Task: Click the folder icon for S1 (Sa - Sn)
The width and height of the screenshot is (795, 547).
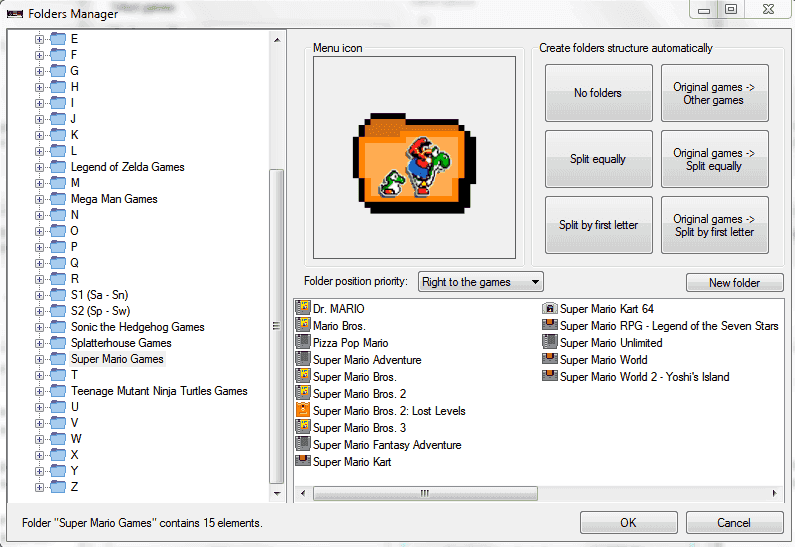Action: point(58,295)
